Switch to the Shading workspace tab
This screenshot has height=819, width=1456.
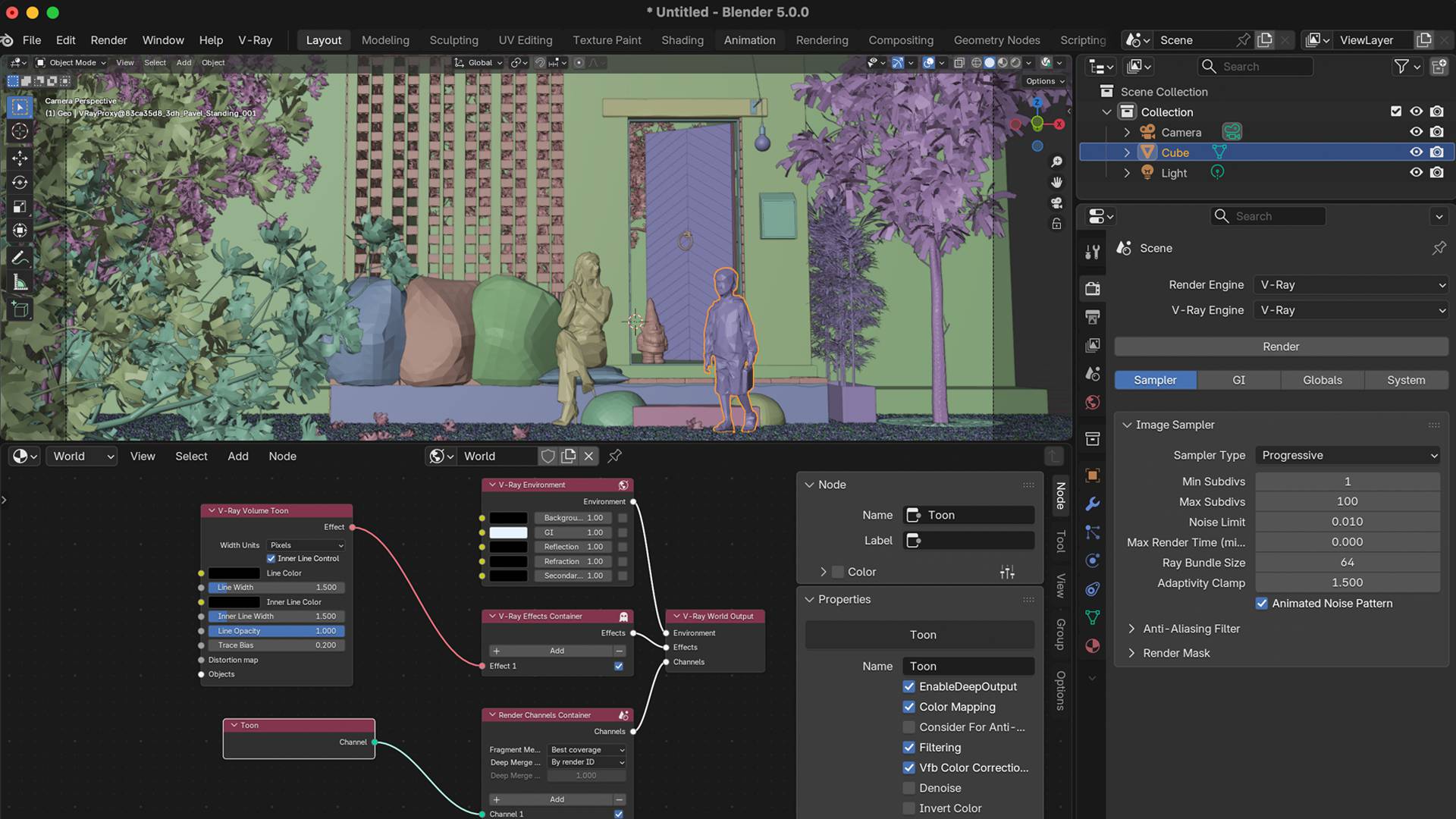coord(682,40)
